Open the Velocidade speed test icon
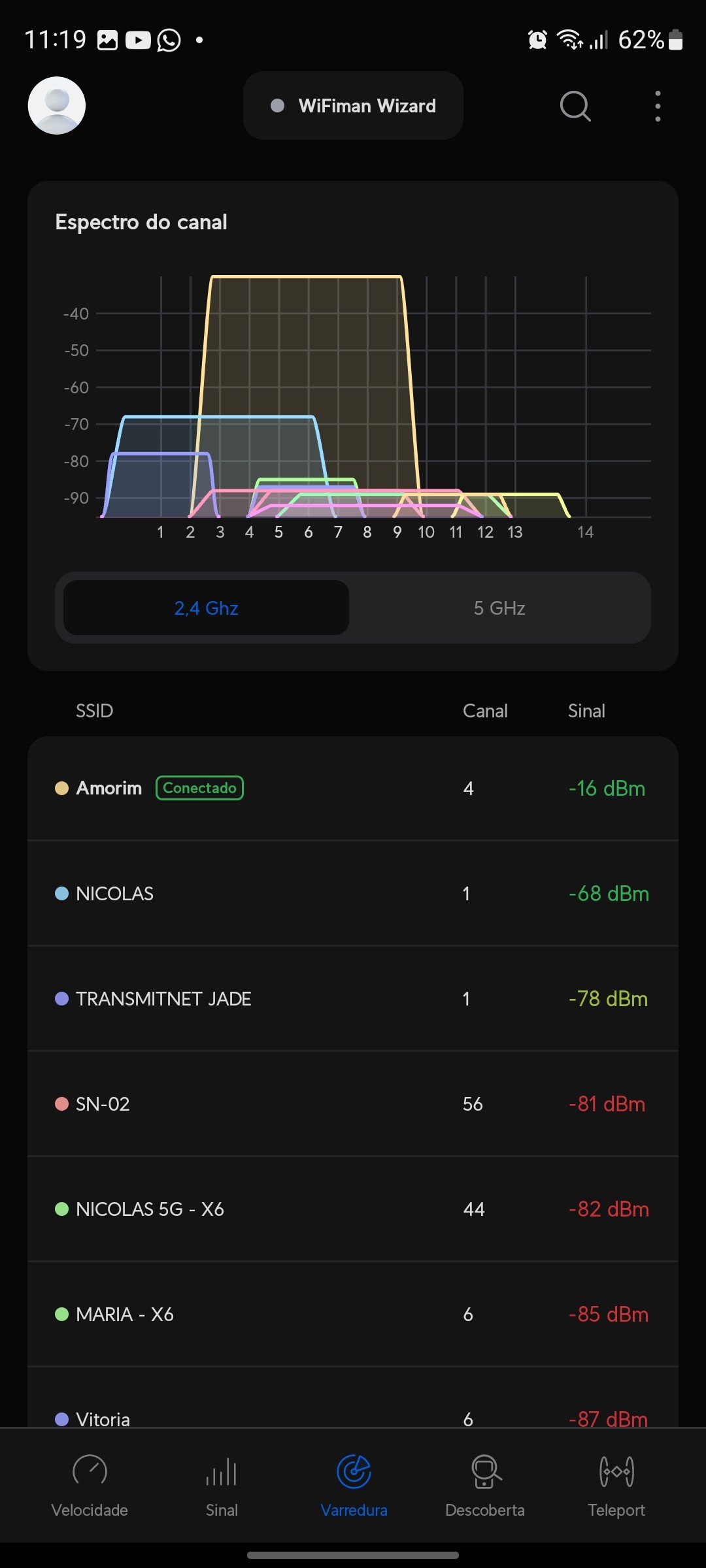The image size is (706, 1568). pyautogui.click(x=90, y=1471)
